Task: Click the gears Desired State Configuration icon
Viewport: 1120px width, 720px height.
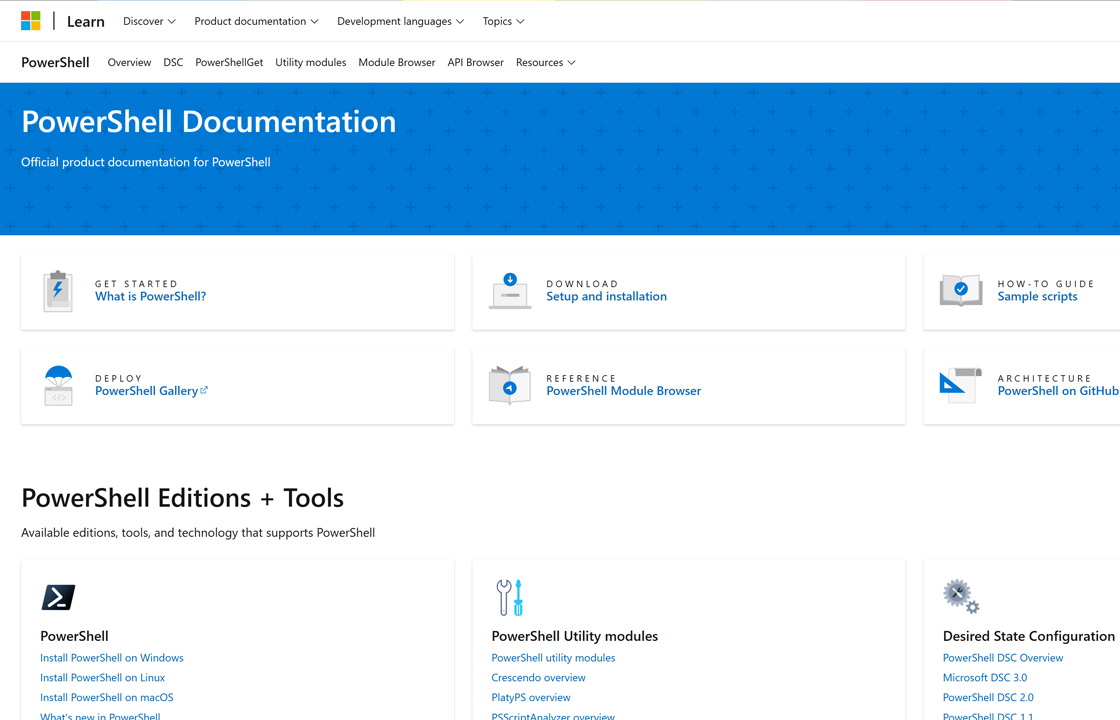Action: [961, 596]
